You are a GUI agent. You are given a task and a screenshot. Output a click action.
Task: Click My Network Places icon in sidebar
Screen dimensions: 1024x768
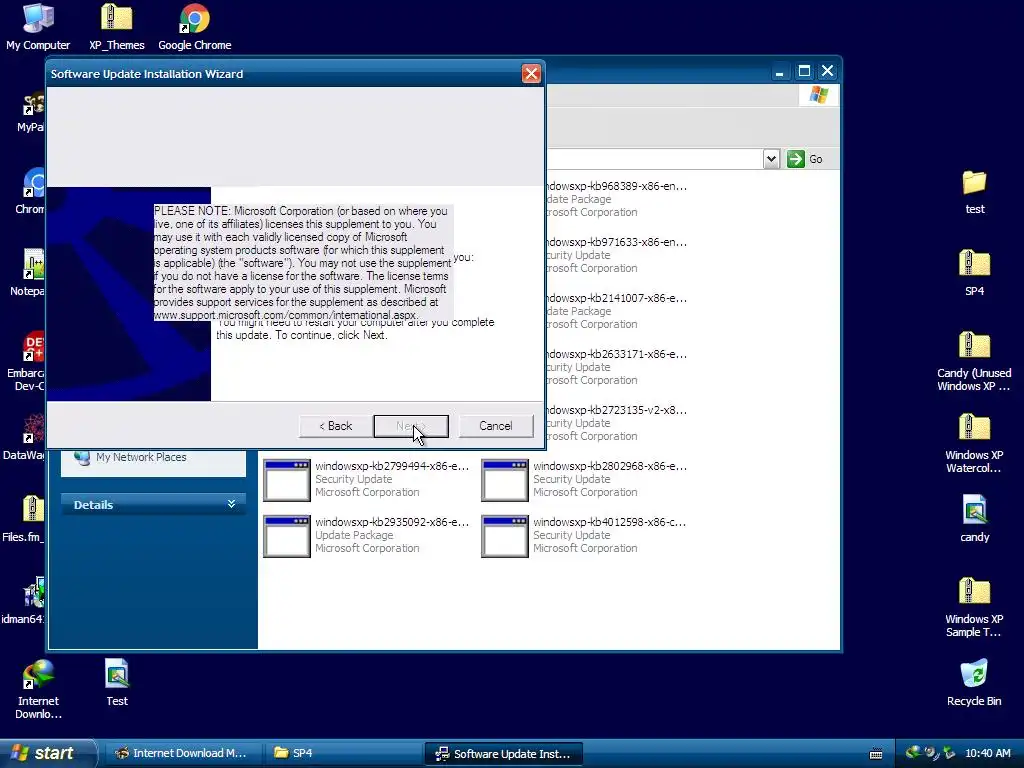coord(82,457)
